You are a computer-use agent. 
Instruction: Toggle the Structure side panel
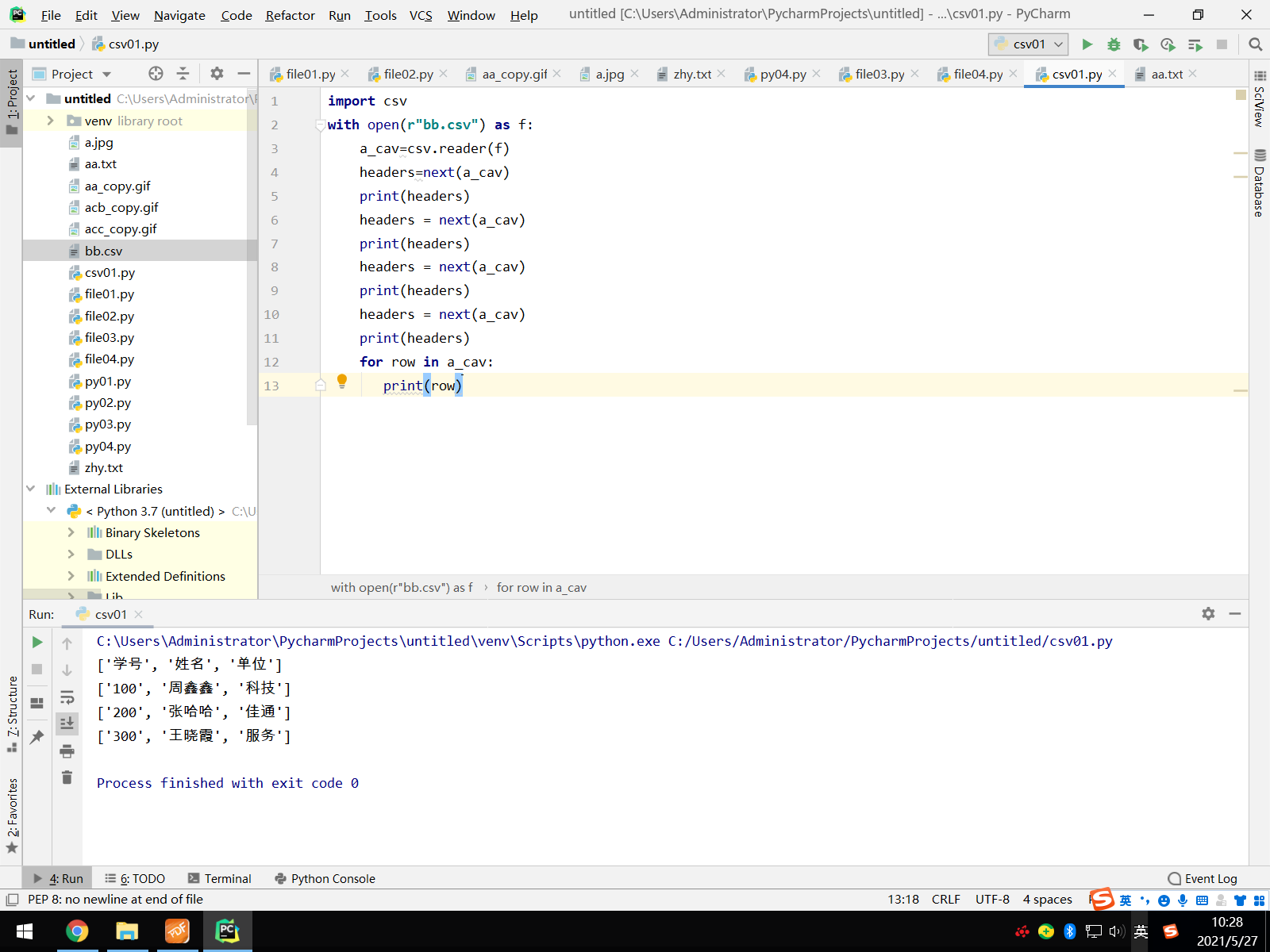tap(12, 713)
